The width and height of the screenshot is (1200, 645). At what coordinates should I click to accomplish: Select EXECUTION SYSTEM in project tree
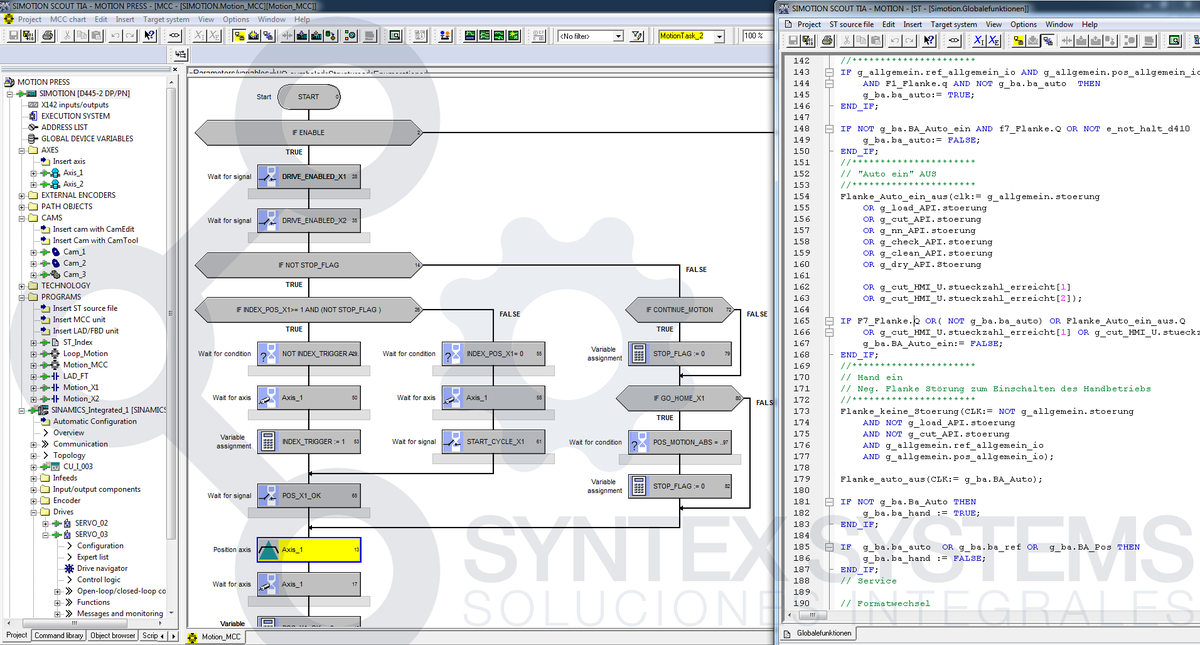coord(76,116)
